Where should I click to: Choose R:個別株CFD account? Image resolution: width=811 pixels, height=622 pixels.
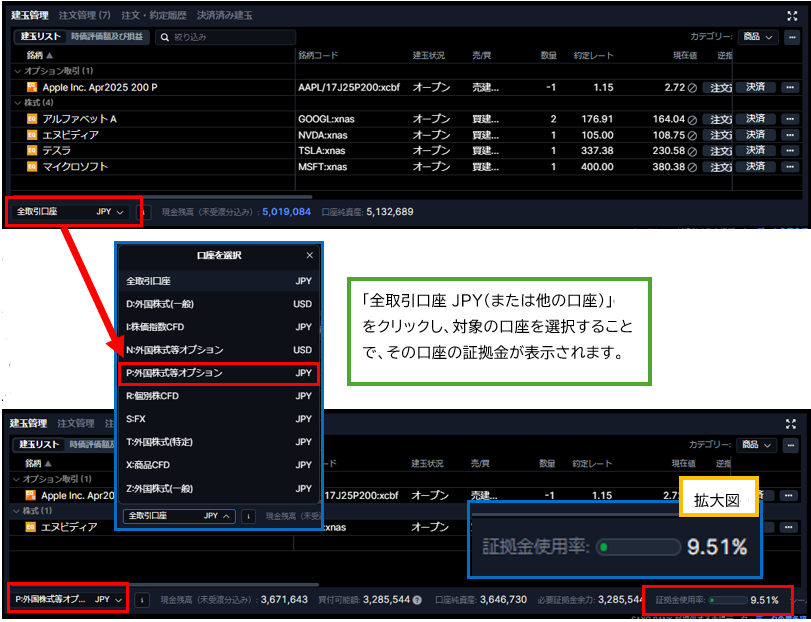[x=219, y=396]
